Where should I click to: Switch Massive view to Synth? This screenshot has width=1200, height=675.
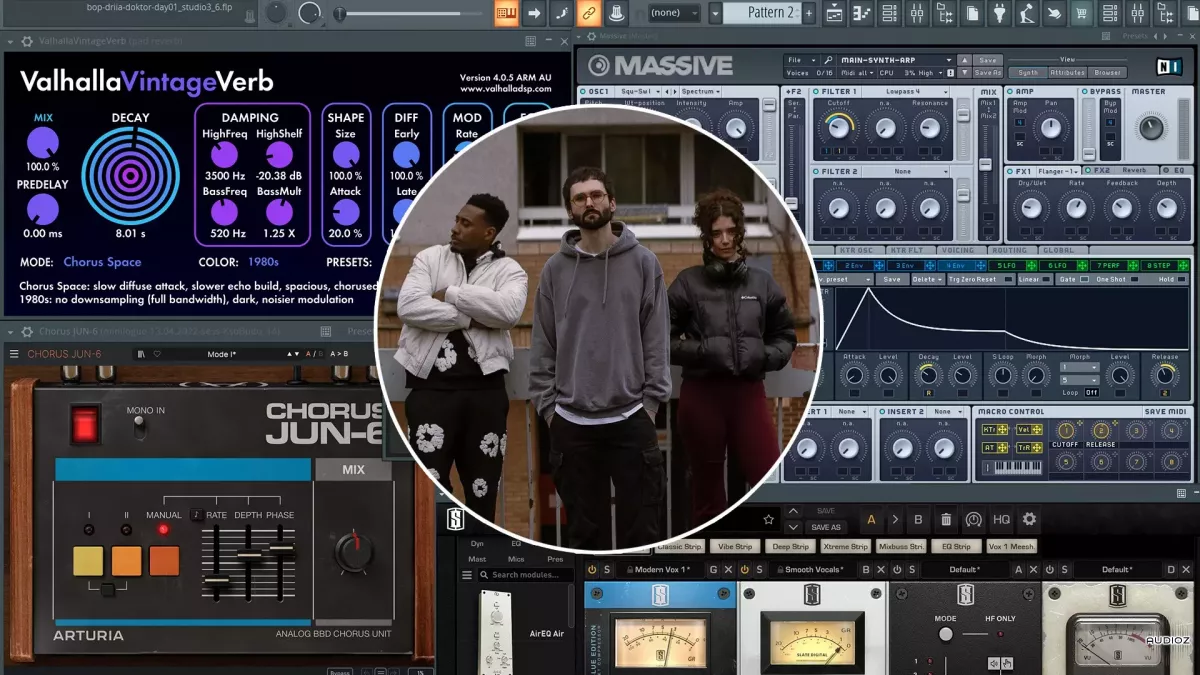tap(1028, 73)
